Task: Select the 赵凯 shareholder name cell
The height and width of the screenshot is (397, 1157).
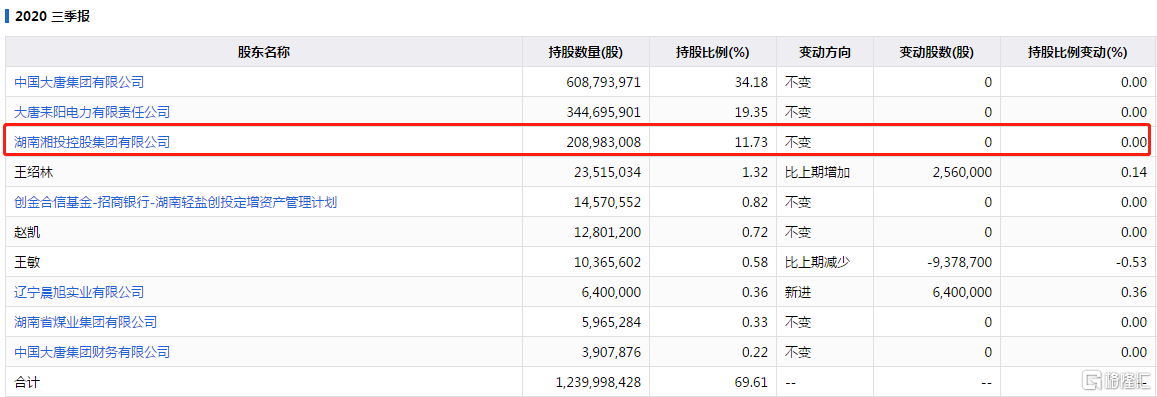Action: (x=263, y=232)
